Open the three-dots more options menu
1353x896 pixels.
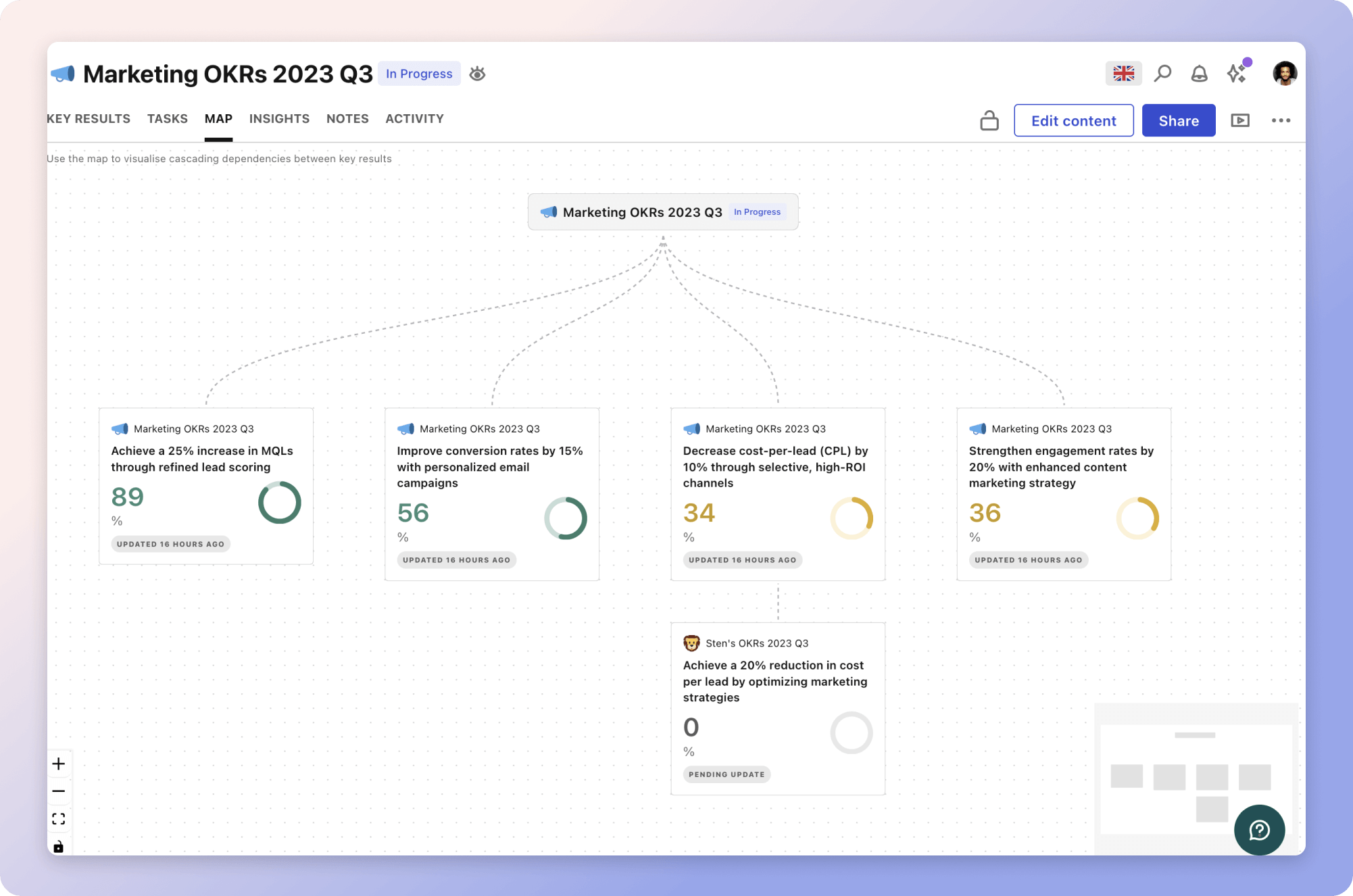point(1281,120)
